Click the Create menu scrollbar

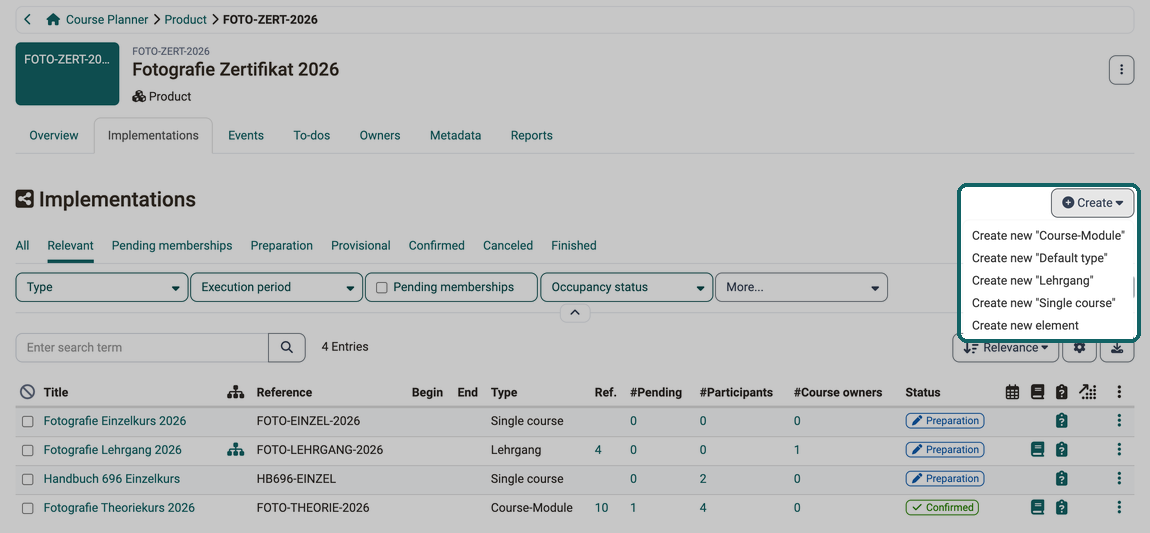(1134, 287)
